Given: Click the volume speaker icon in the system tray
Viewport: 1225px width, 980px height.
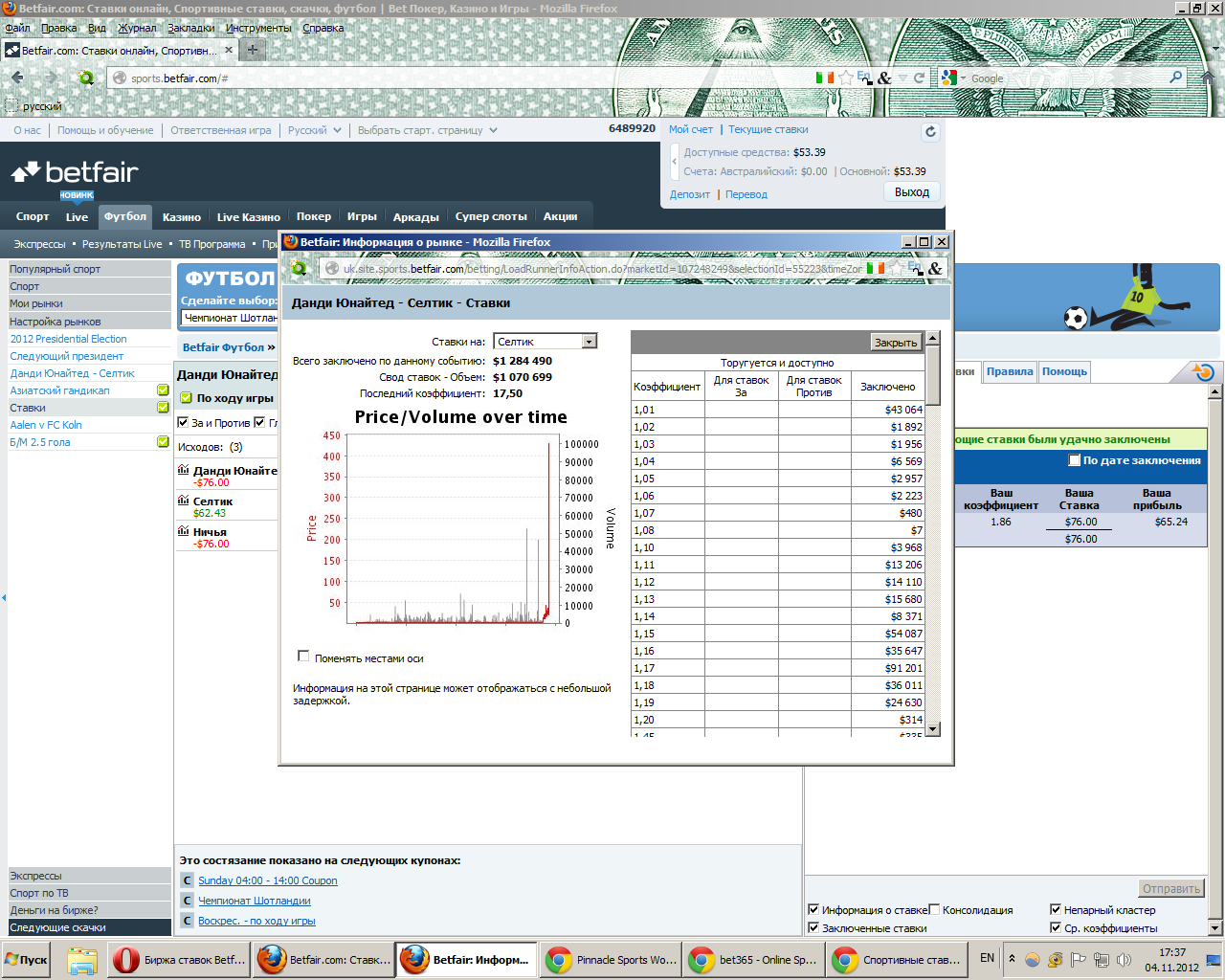Looking at the screenshot, I should (x=1125, y=959).
